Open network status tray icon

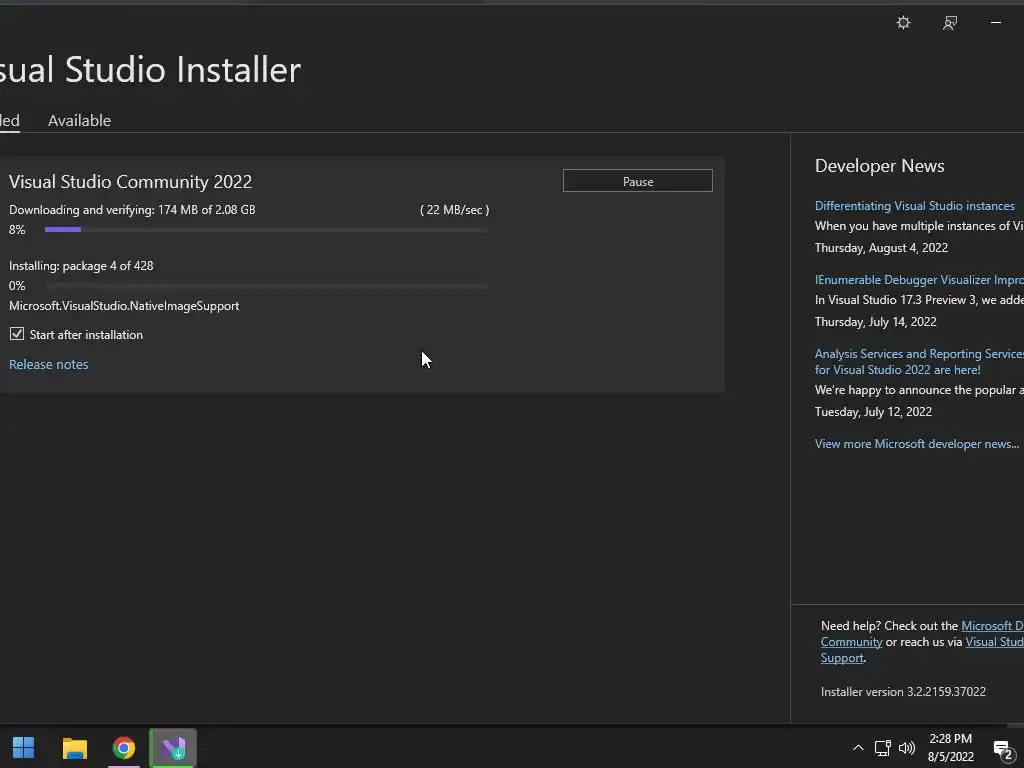[882, 748]
